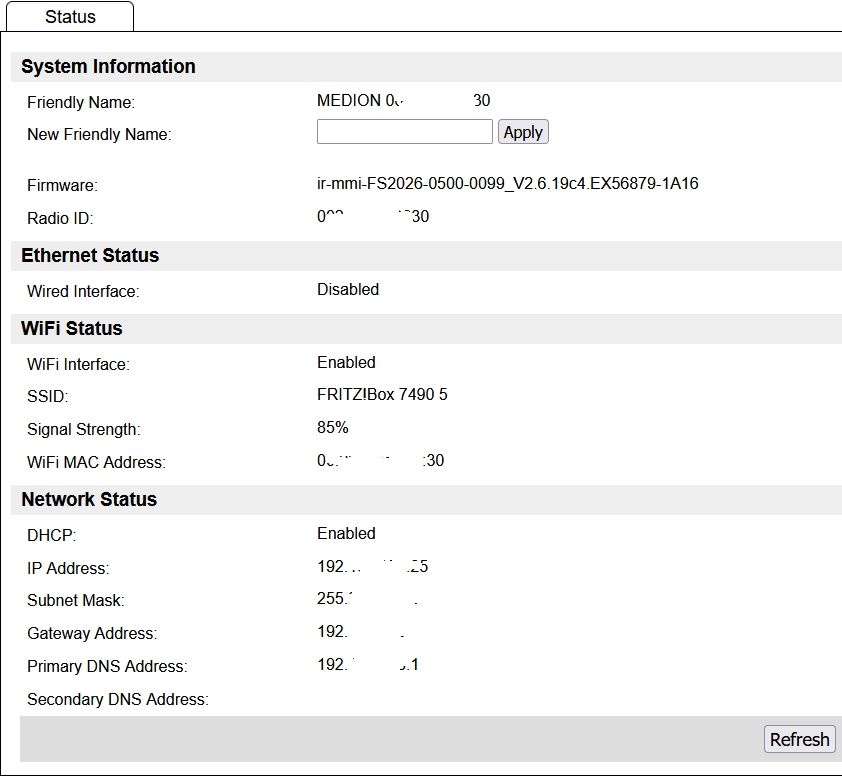Image resolution: width=842 pixels, height=780 pixels.
Task: Click the New Friendly Name text field
Action: click(x=404, y=132)
